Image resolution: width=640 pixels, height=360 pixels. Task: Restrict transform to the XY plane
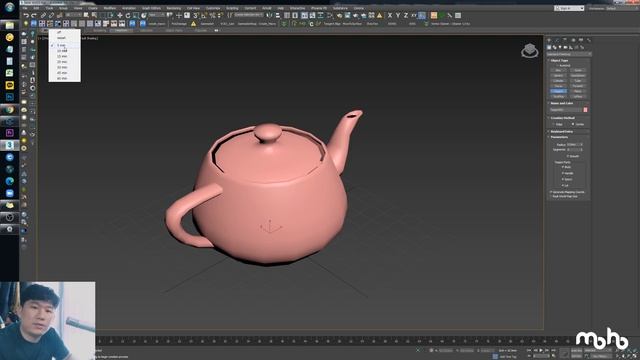click(414, 16)
